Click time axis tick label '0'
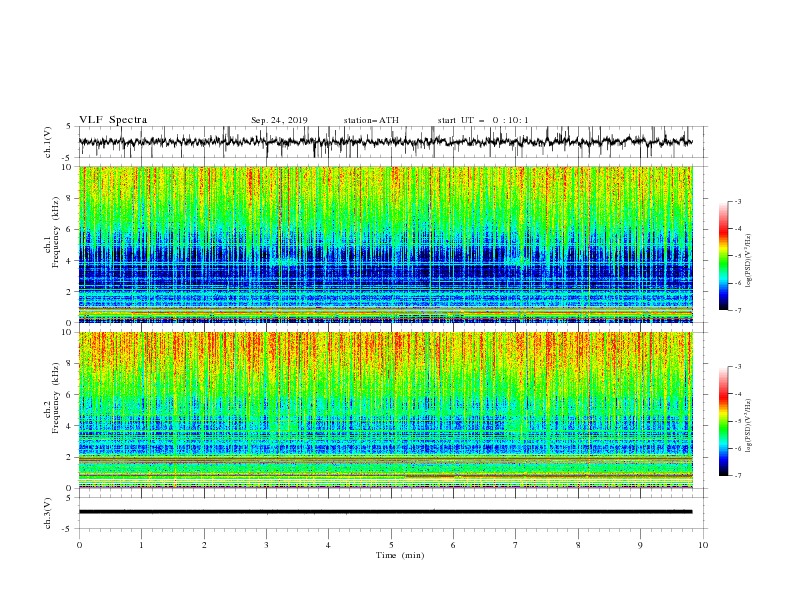 [79, 545]
